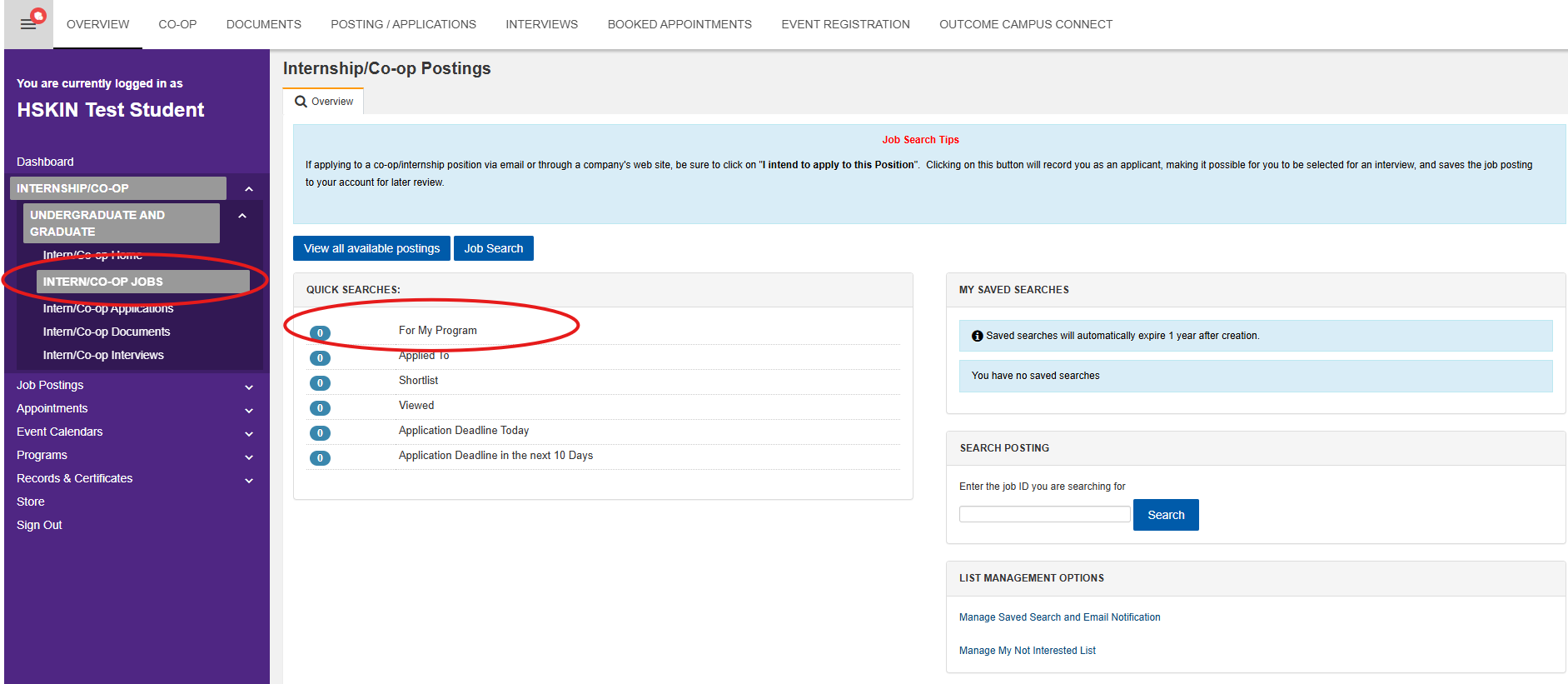Click the count badge beside Viewed

(320, 408)
